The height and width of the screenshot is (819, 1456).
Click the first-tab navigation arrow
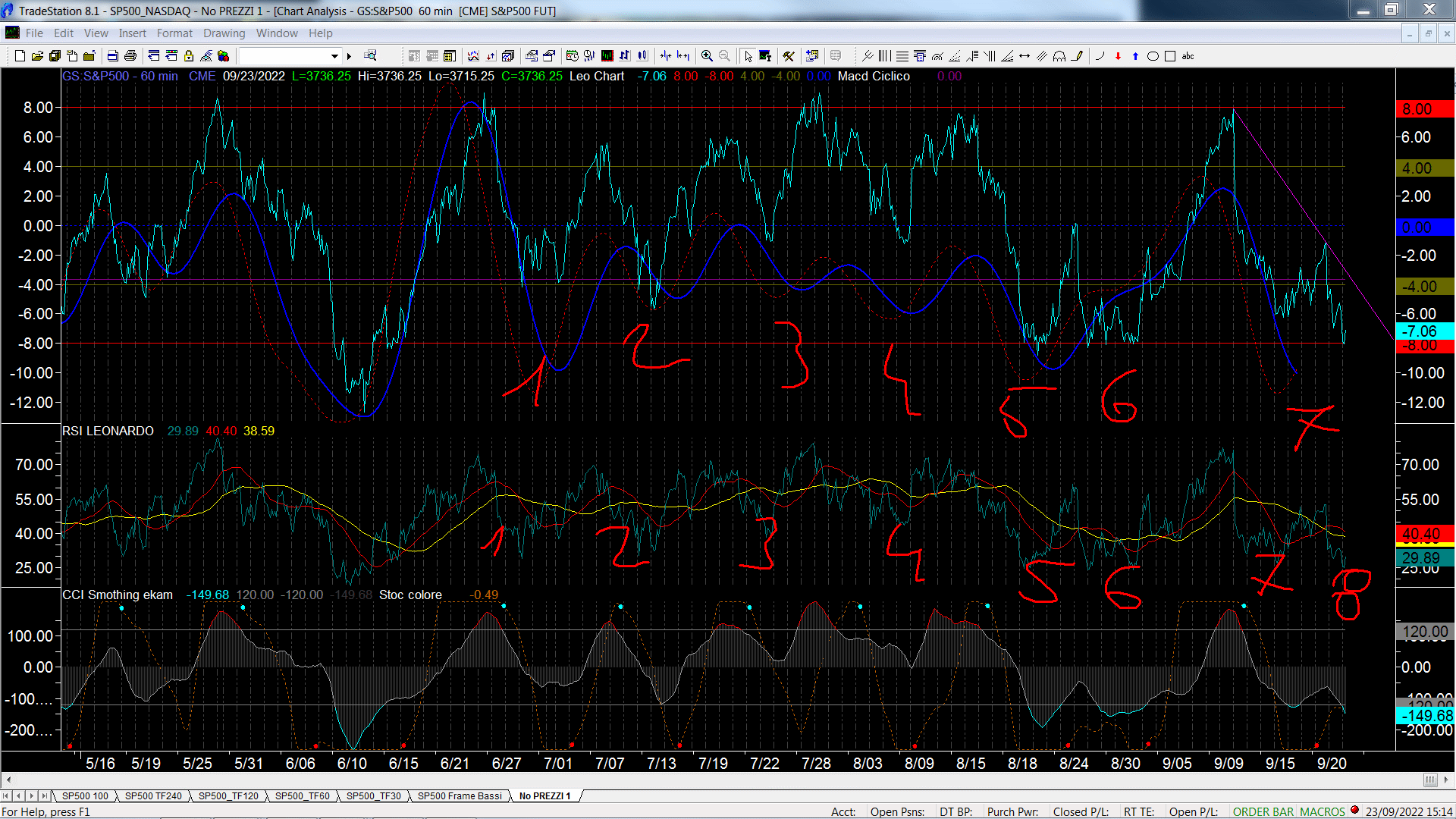click(6, 795)
